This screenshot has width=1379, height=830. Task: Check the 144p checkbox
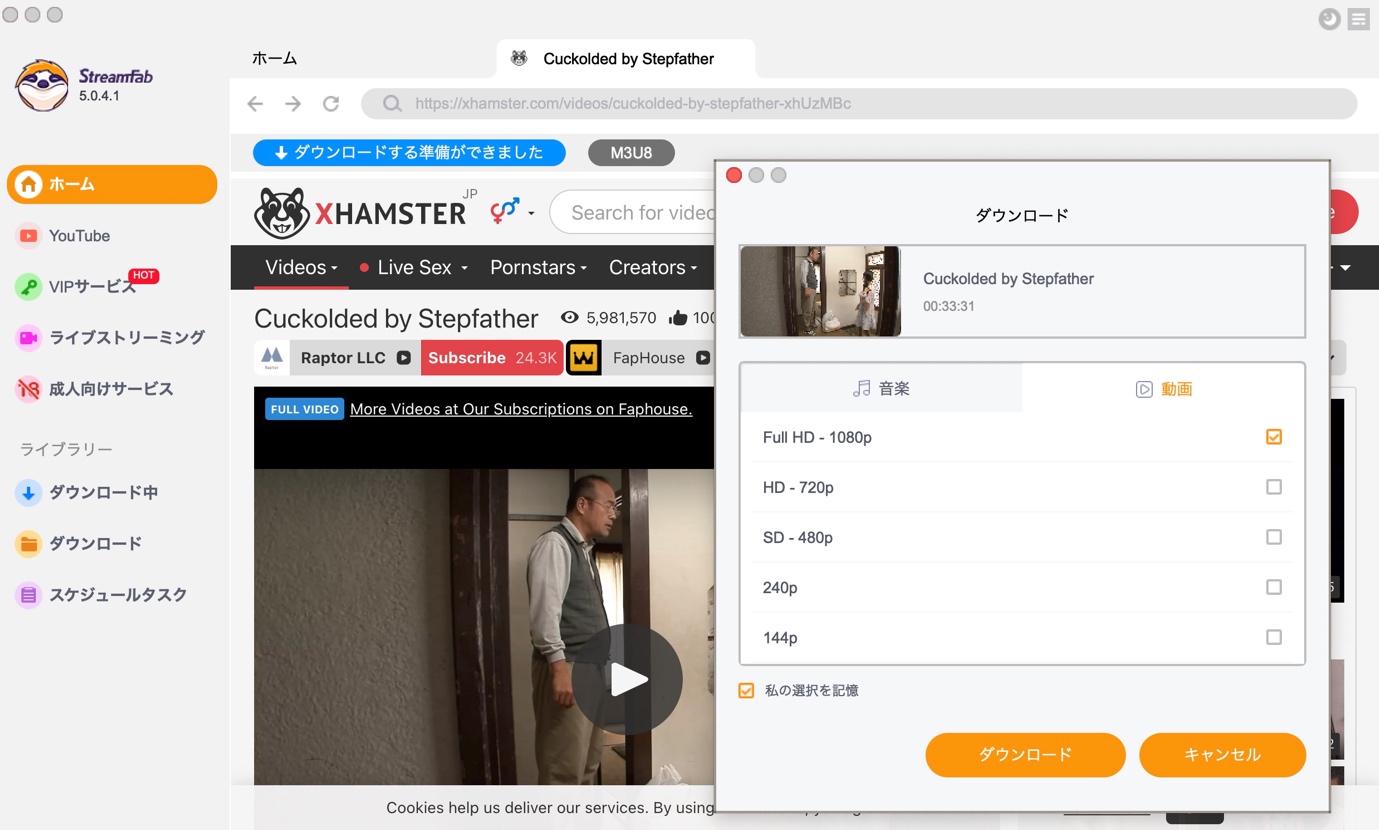(x=1274, y=637)
